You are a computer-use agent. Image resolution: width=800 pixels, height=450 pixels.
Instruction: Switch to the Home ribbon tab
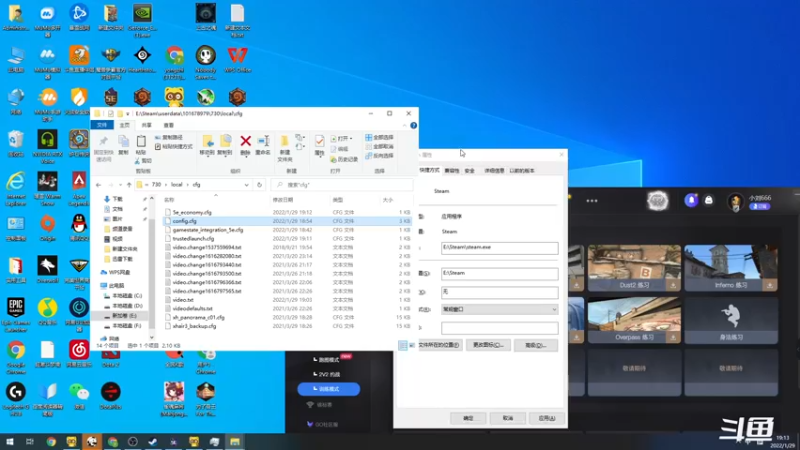(x=124, y=125)
